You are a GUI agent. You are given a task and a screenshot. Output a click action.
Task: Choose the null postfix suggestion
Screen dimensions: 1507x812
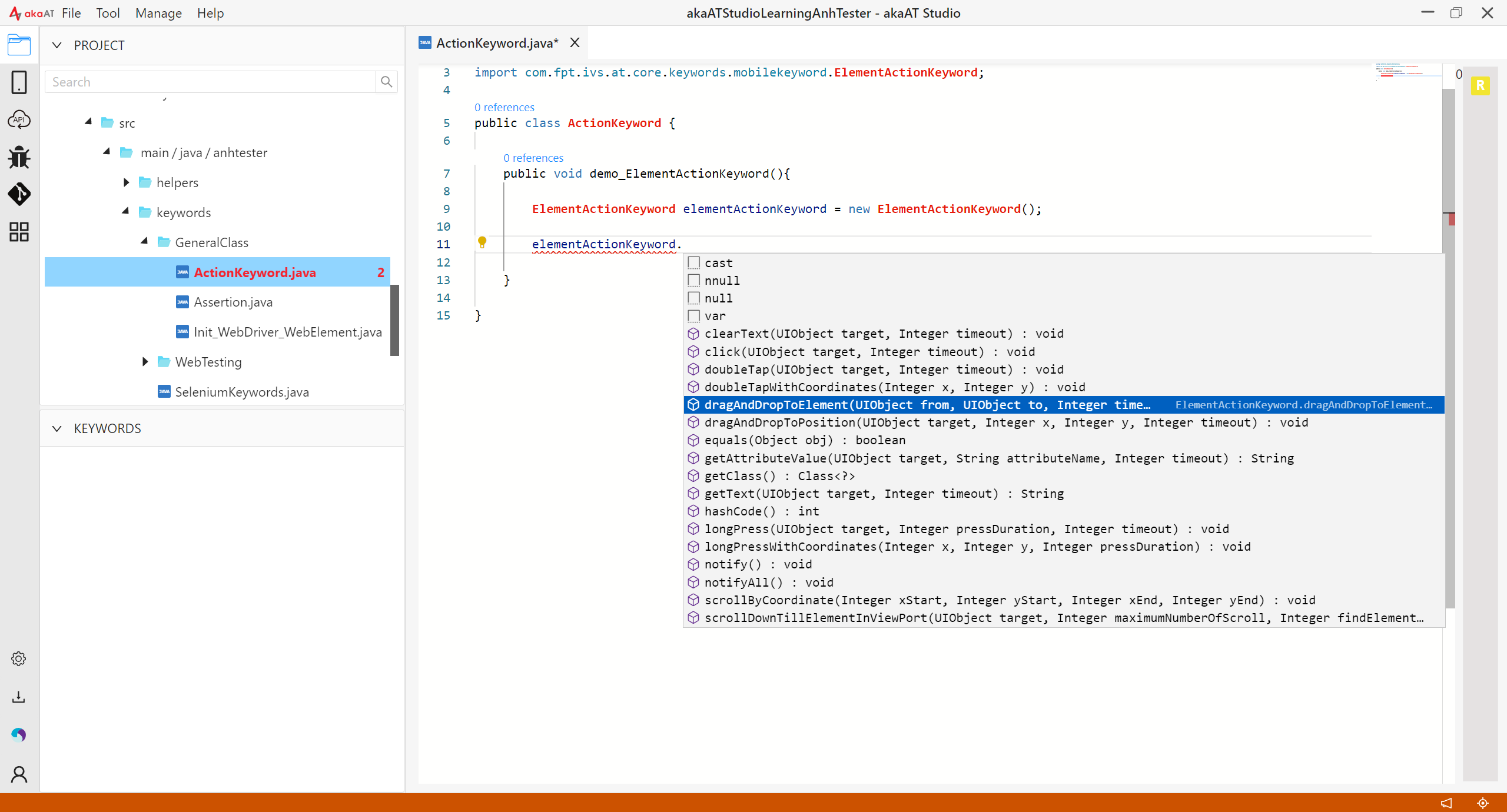(x=1064, y=298)
